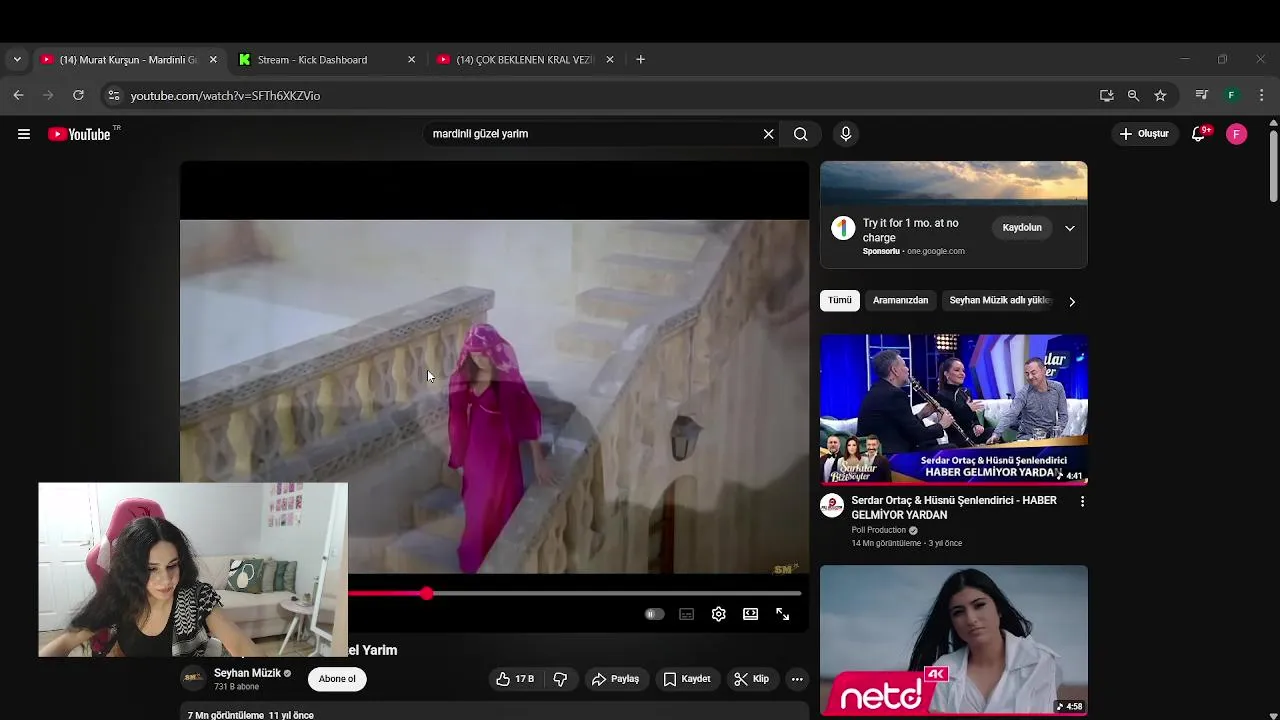The image size is (1280, 720).
Task: Click the red playhead on progress bar
Action: pyautogui.click(x=427, y=594)
